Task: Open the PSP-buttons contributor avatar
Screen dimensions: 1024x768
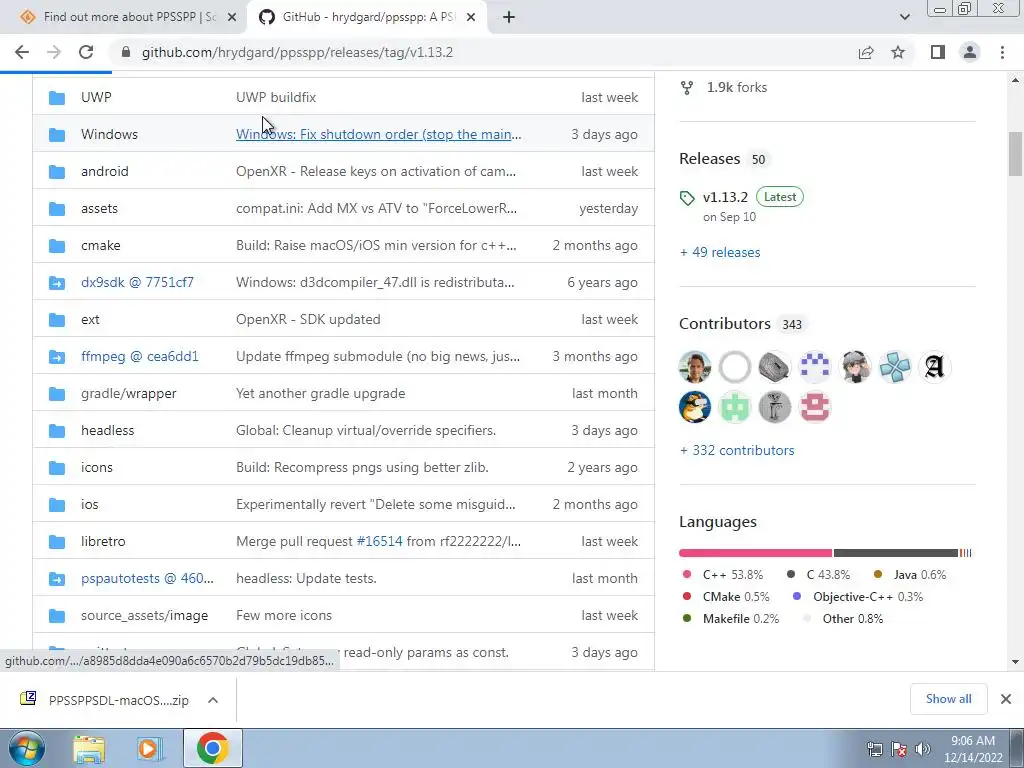Action: pos(895,366)
